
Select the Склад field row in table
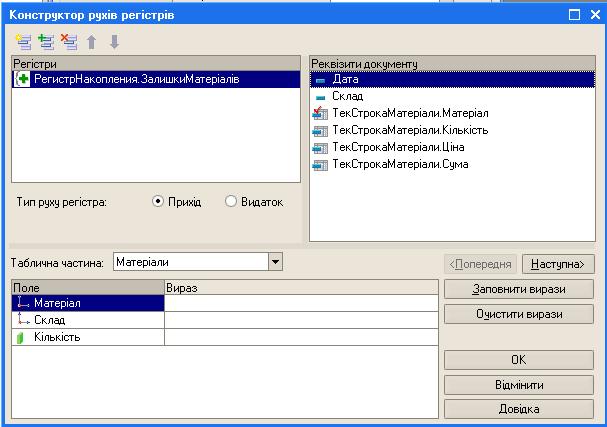click(88, 320)
